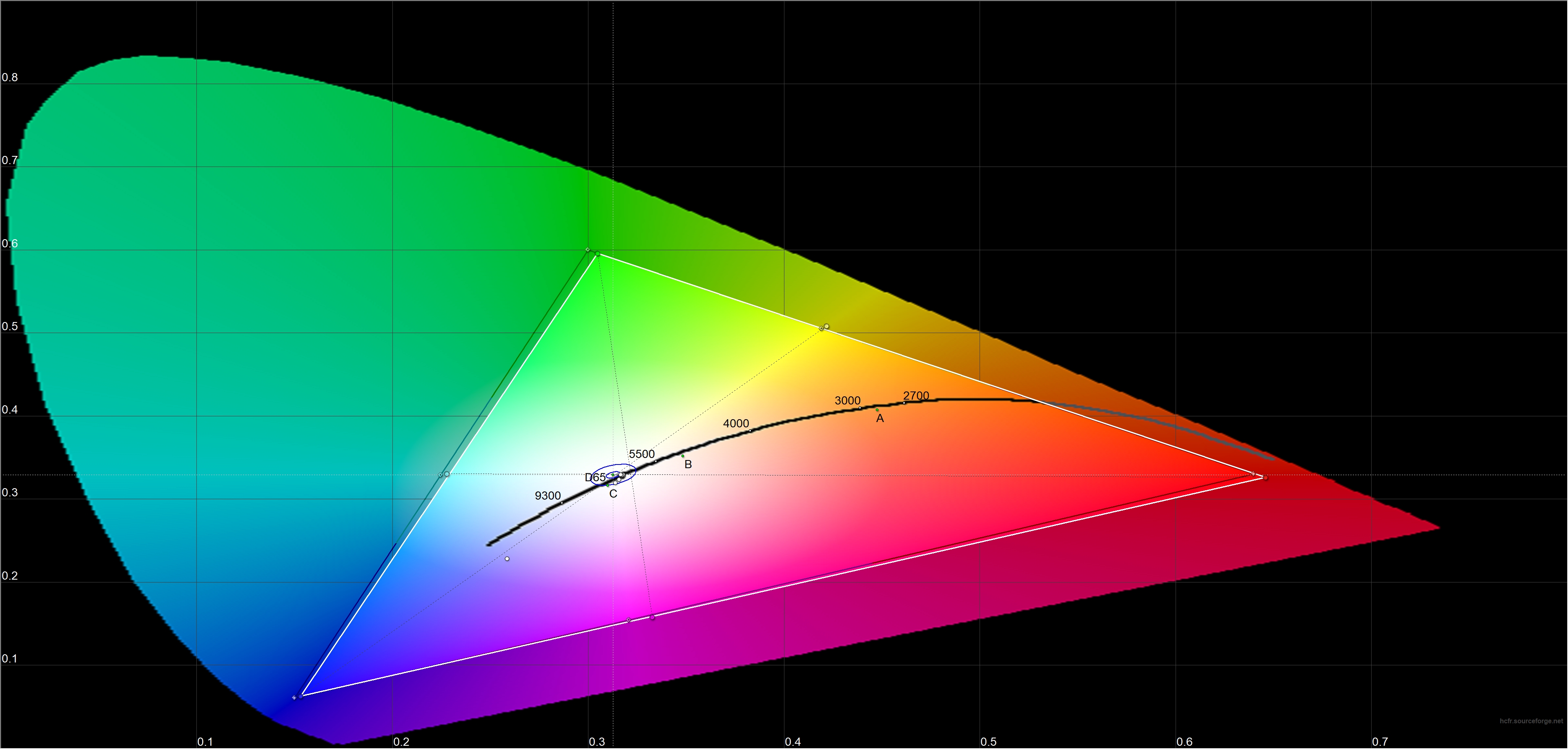Click the measured green primary marker

click(598, 254)
